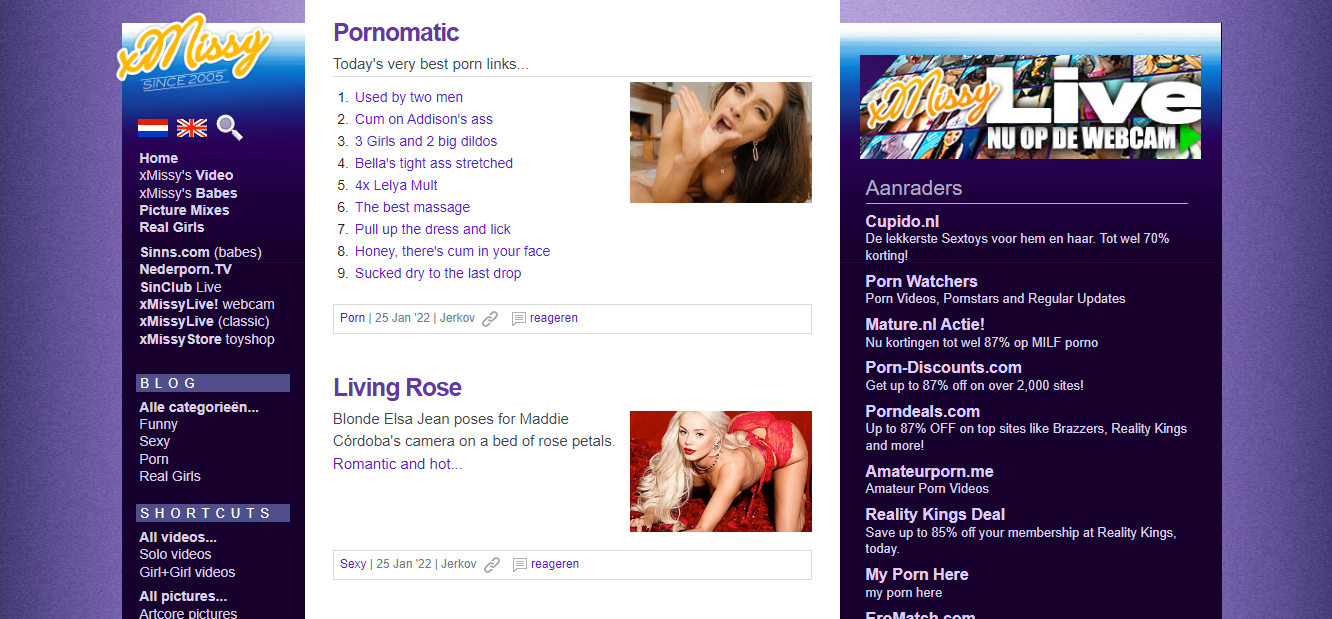
Task: Open 'The best massage' list link
Action: pos(412,207)
